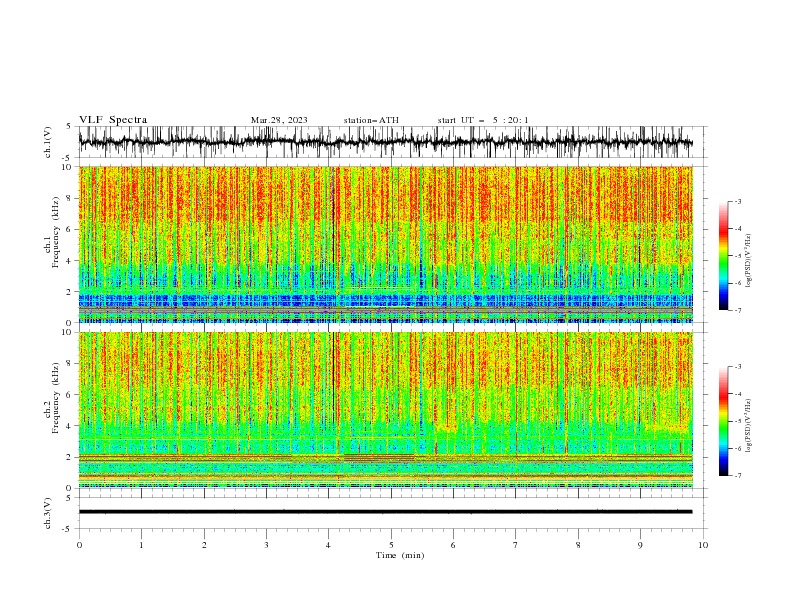Image resolution: width=792 pixels, height=612 pixels.
Task: Click inside the ch.2 spectrogram panel
Action: 385,410
